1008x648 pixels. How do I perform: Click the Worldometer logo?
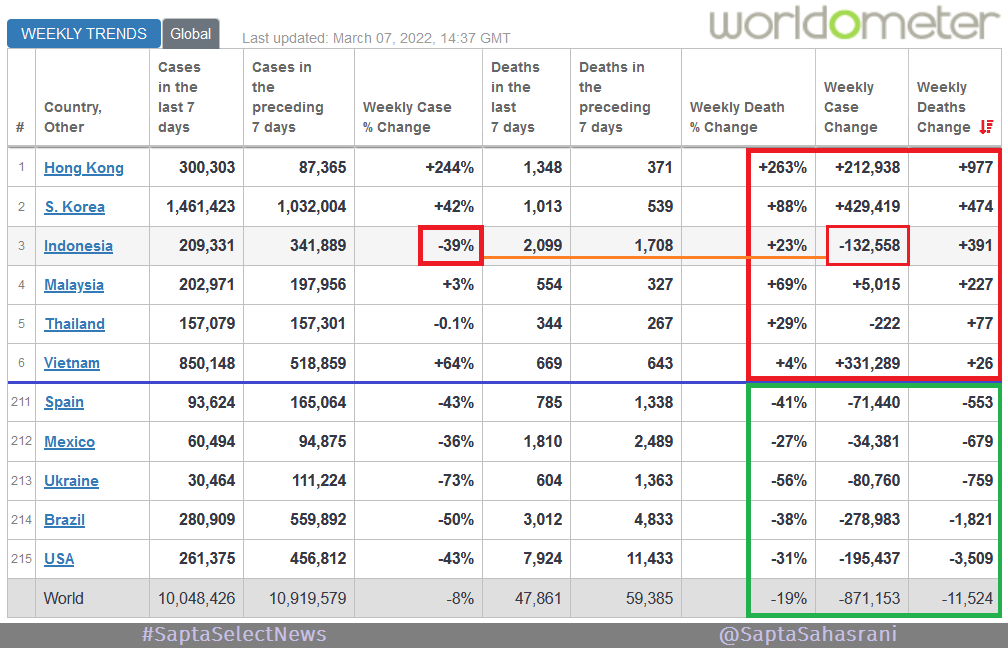850,22
